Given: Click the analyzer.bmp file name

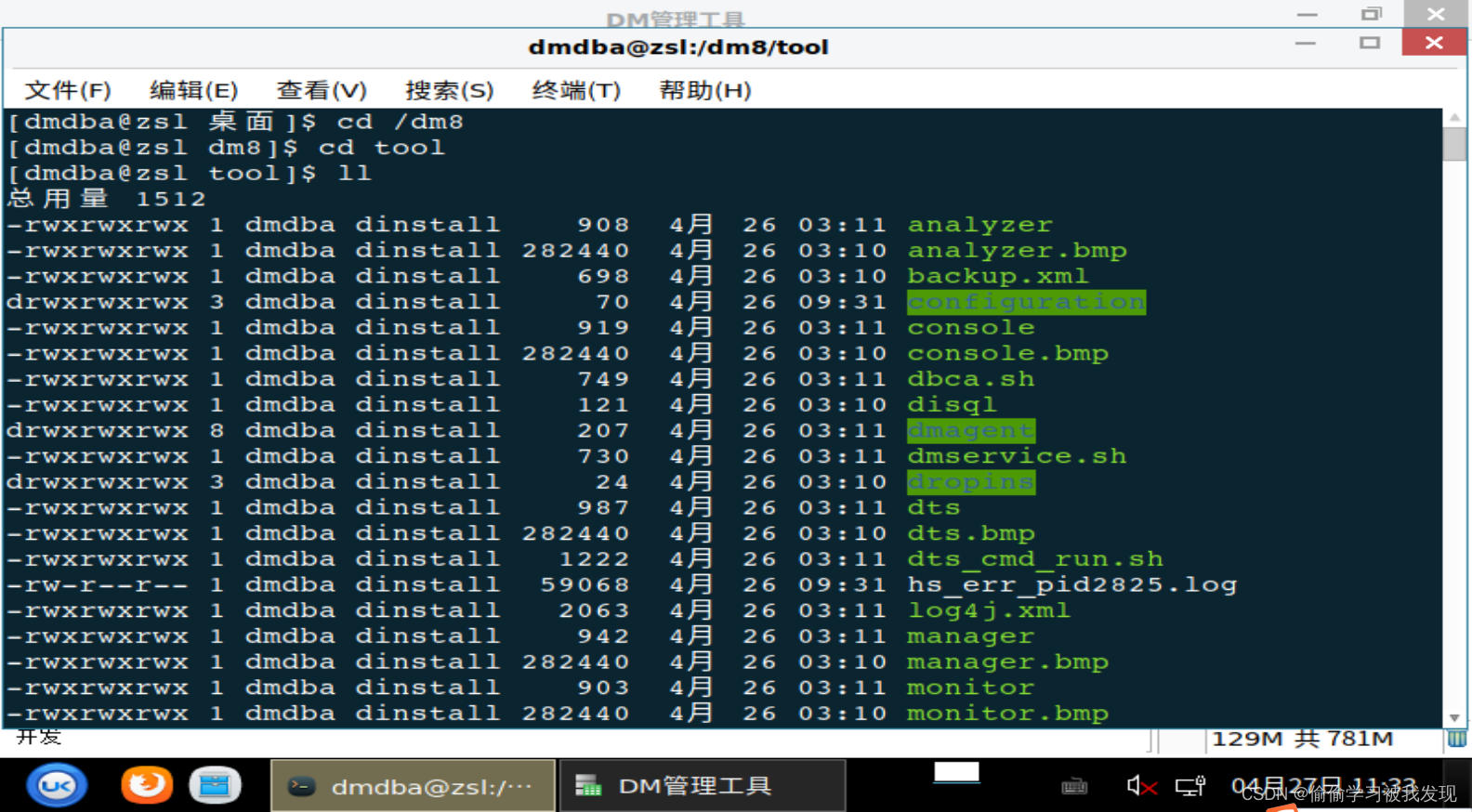Looking at the screenshot, I should coord(1017,251).
